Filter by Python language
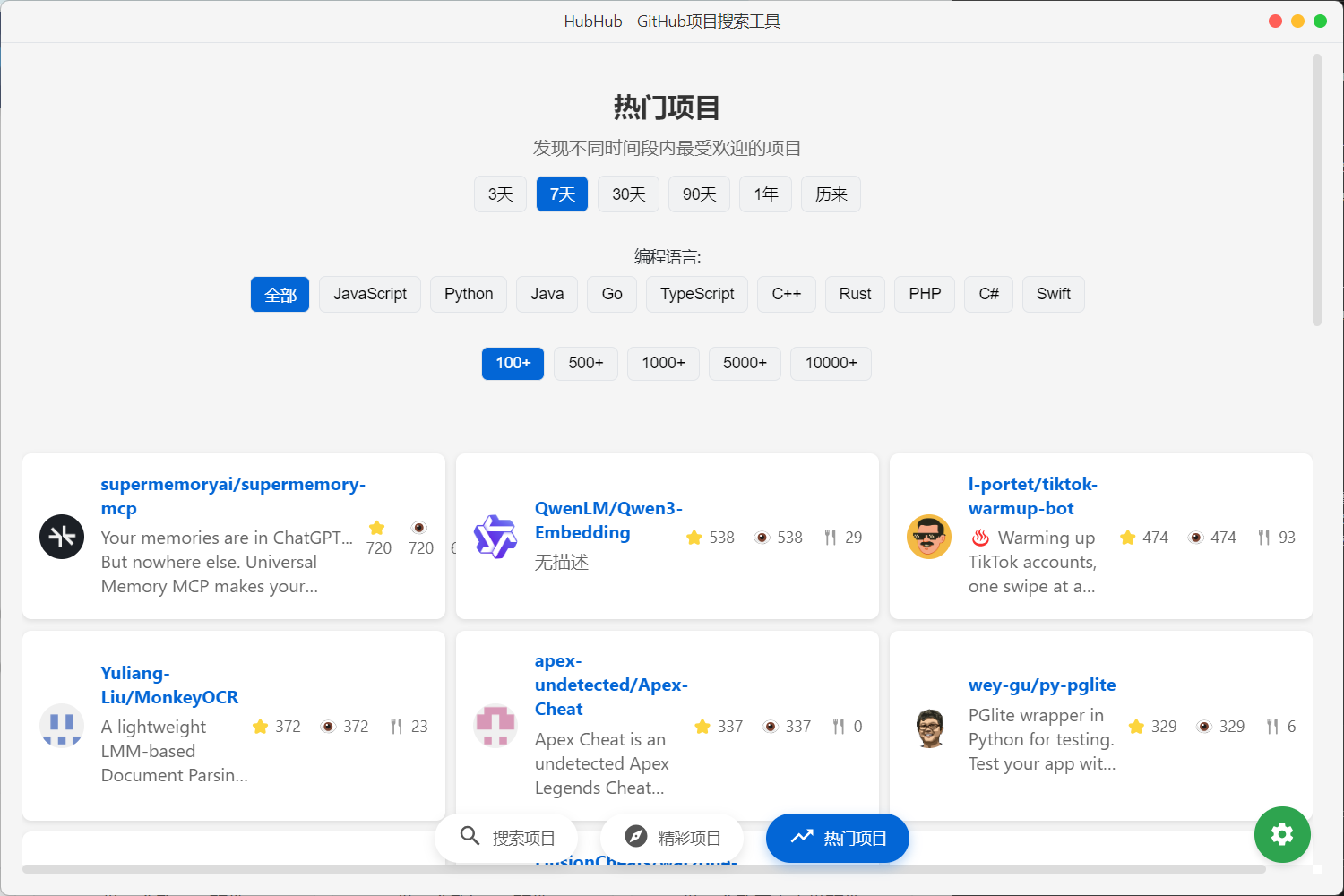This screenshot has width=1344, height=896. pos(469,295)
